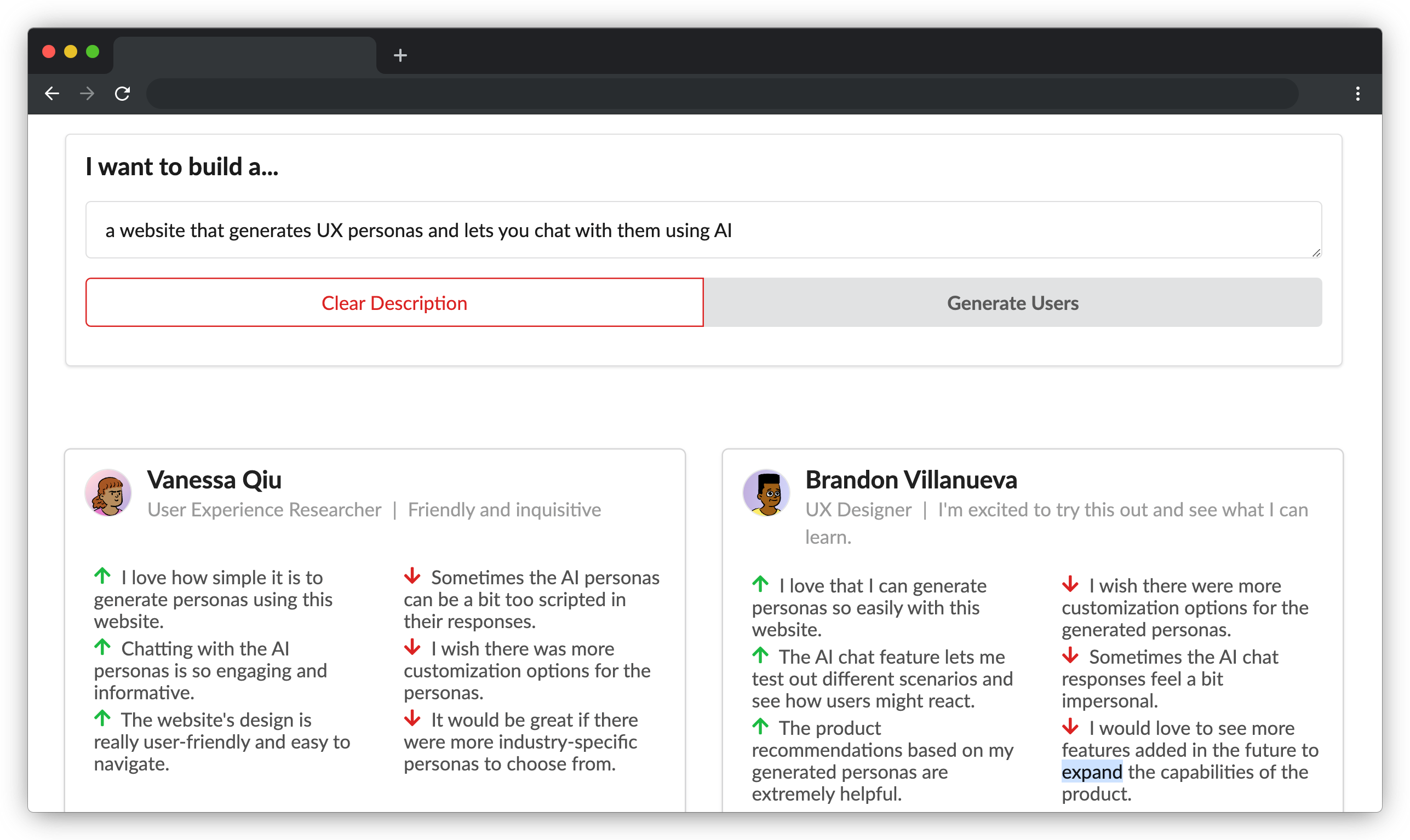Click the name Brandon Villanueva
The width and height of the screenshot is (1410, 840).
click(x=911, y=480)
